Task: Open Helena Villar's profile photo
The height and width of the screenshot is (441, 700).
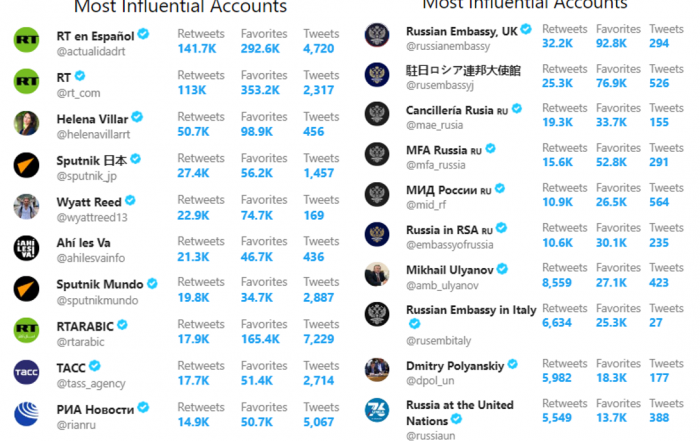Action: point(26,123)
